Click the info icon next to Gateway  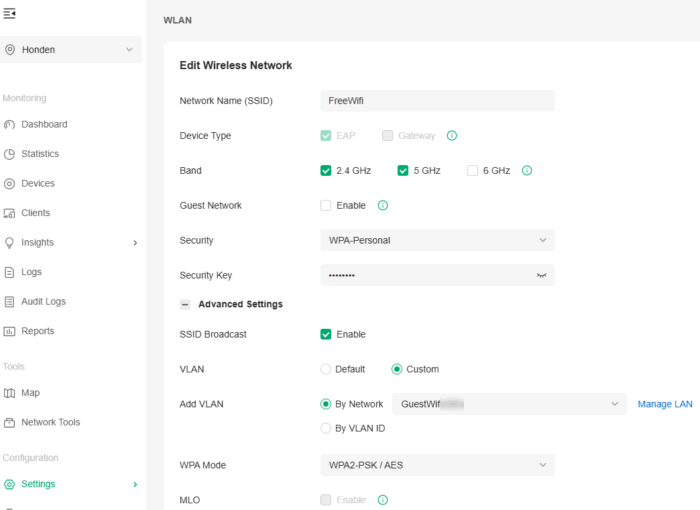[x=452, y=136]
